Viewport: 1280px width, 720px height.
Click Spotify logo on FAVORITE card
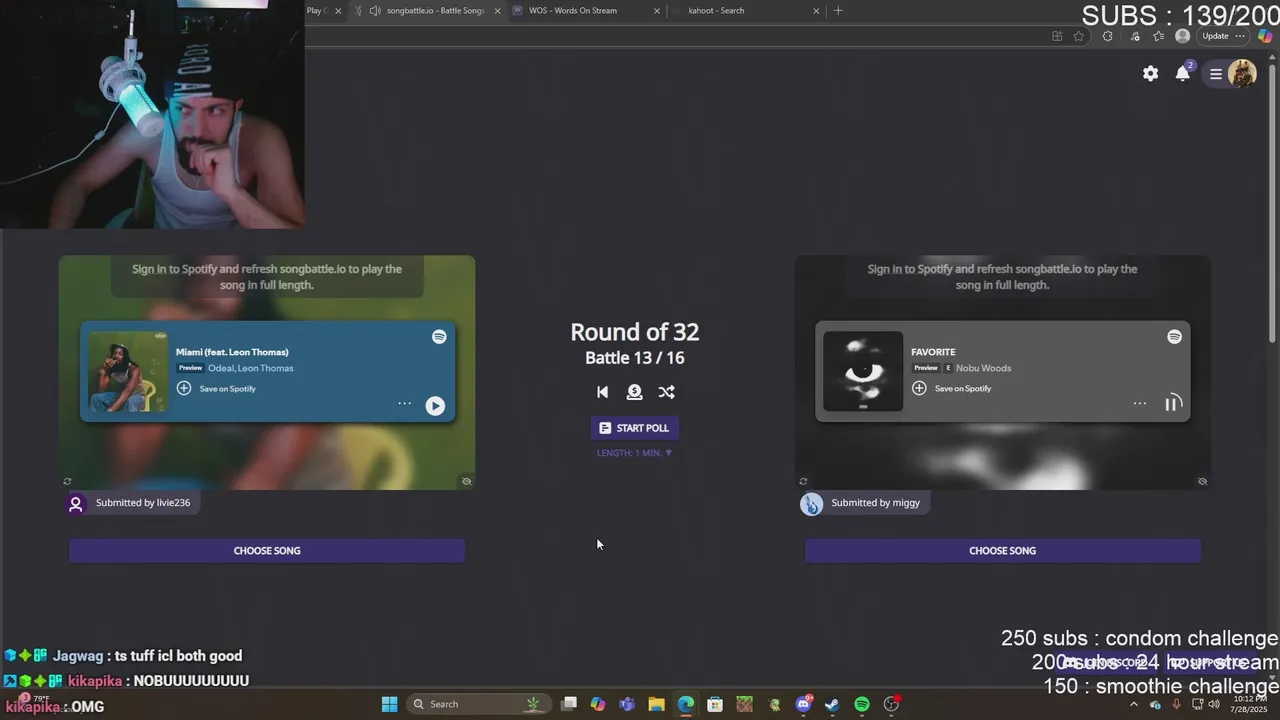pyautogui.click(x=1174, y=337)
